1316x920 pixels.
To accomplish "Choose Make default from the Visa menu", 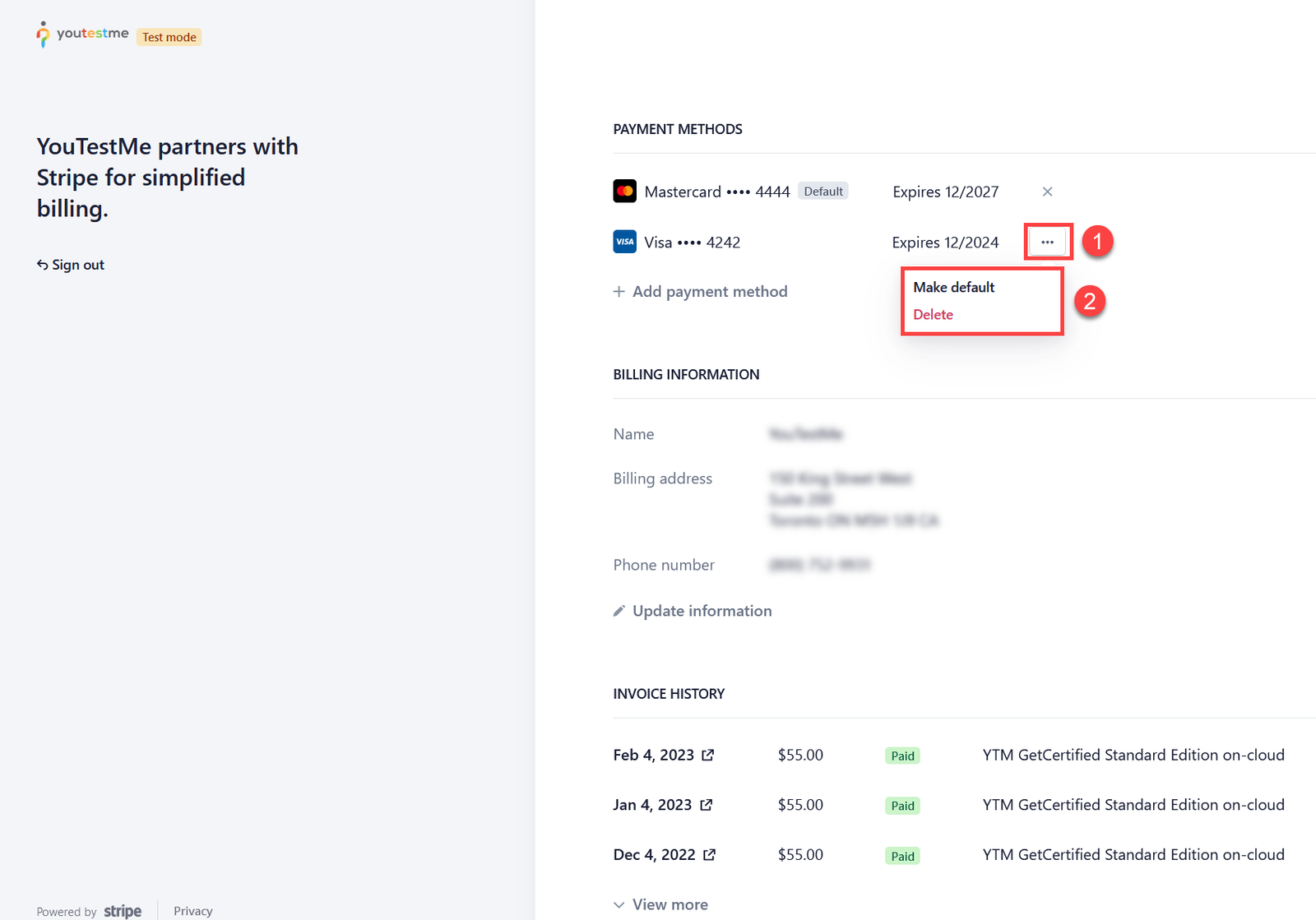I will [953, 287].
